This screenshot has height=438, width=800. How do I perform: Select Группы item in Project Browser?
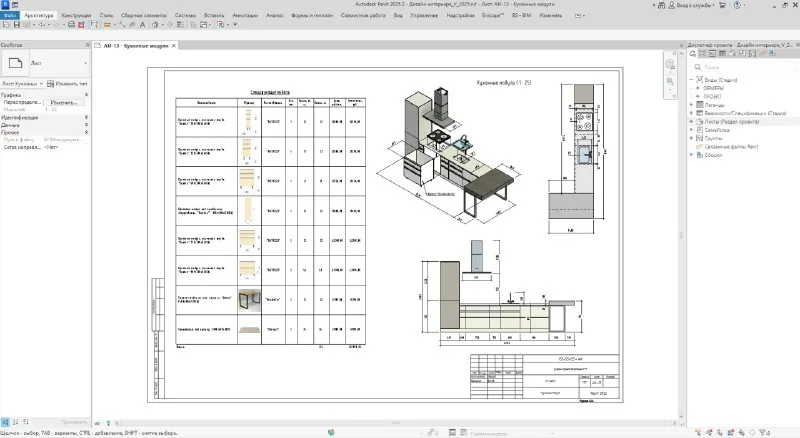point(713,138)
